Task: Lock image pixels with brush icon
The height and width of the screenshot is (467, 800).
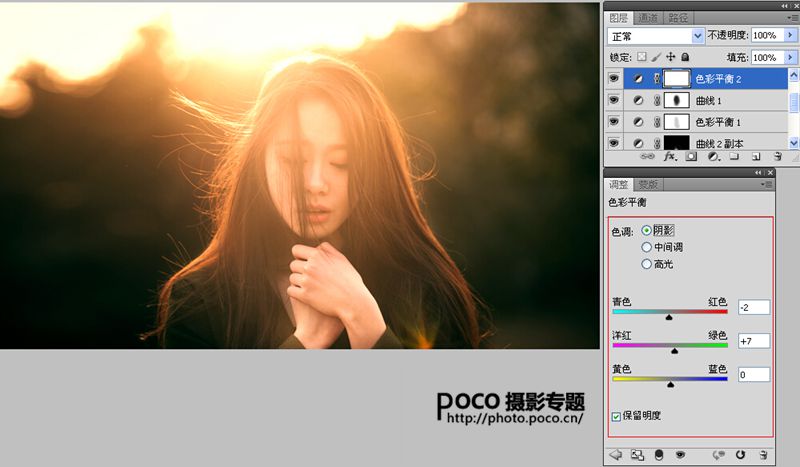Action: point(656,57)
